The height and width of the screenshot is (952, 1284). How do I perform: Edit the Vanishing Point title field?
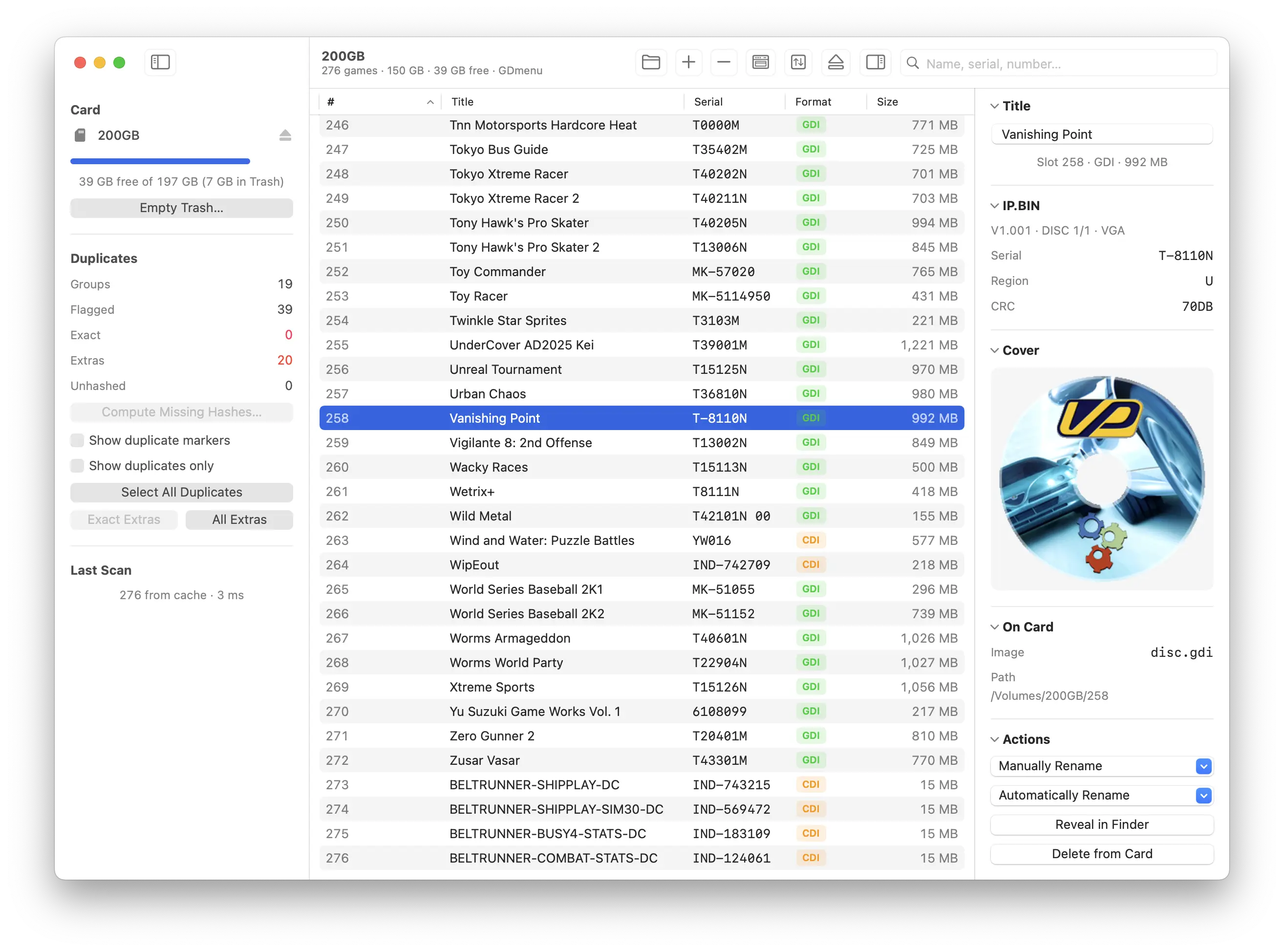pyautogui.click(x=1101, y=135)
